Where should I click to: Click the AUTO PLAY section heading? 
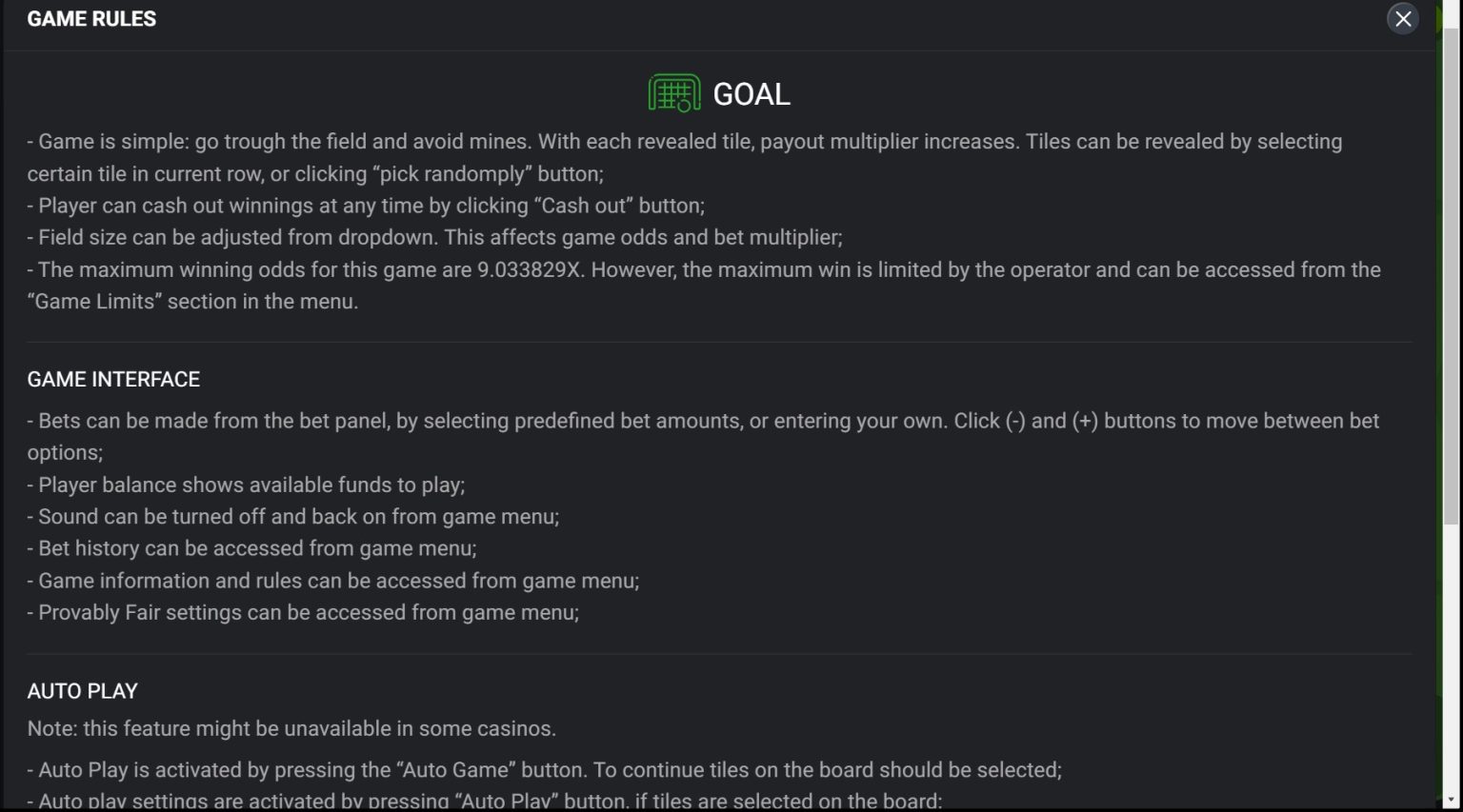point(83,691)
